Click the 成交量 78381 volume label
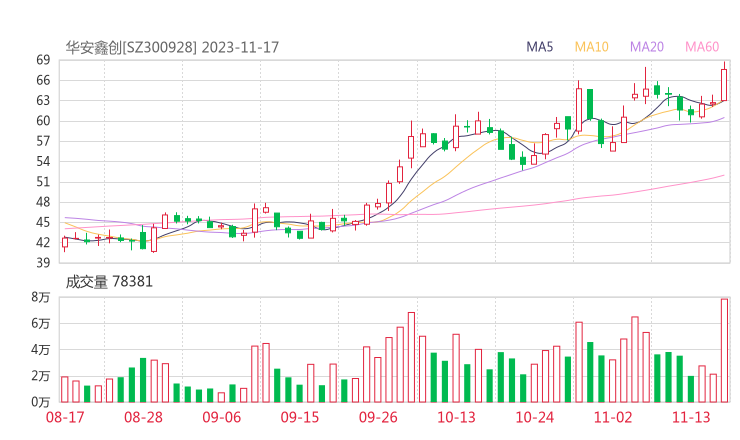740x440 pixels. [109, 282]
